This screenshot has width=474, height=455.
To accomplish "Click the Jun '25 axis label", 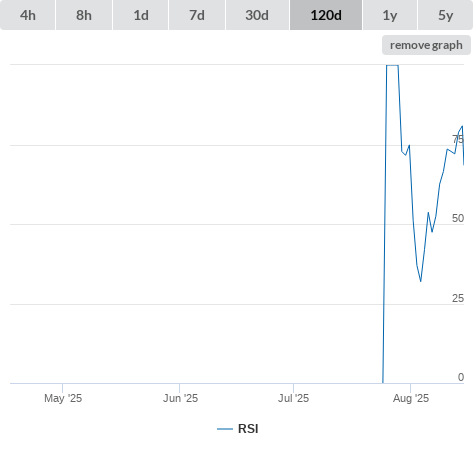I will point(180,398).
